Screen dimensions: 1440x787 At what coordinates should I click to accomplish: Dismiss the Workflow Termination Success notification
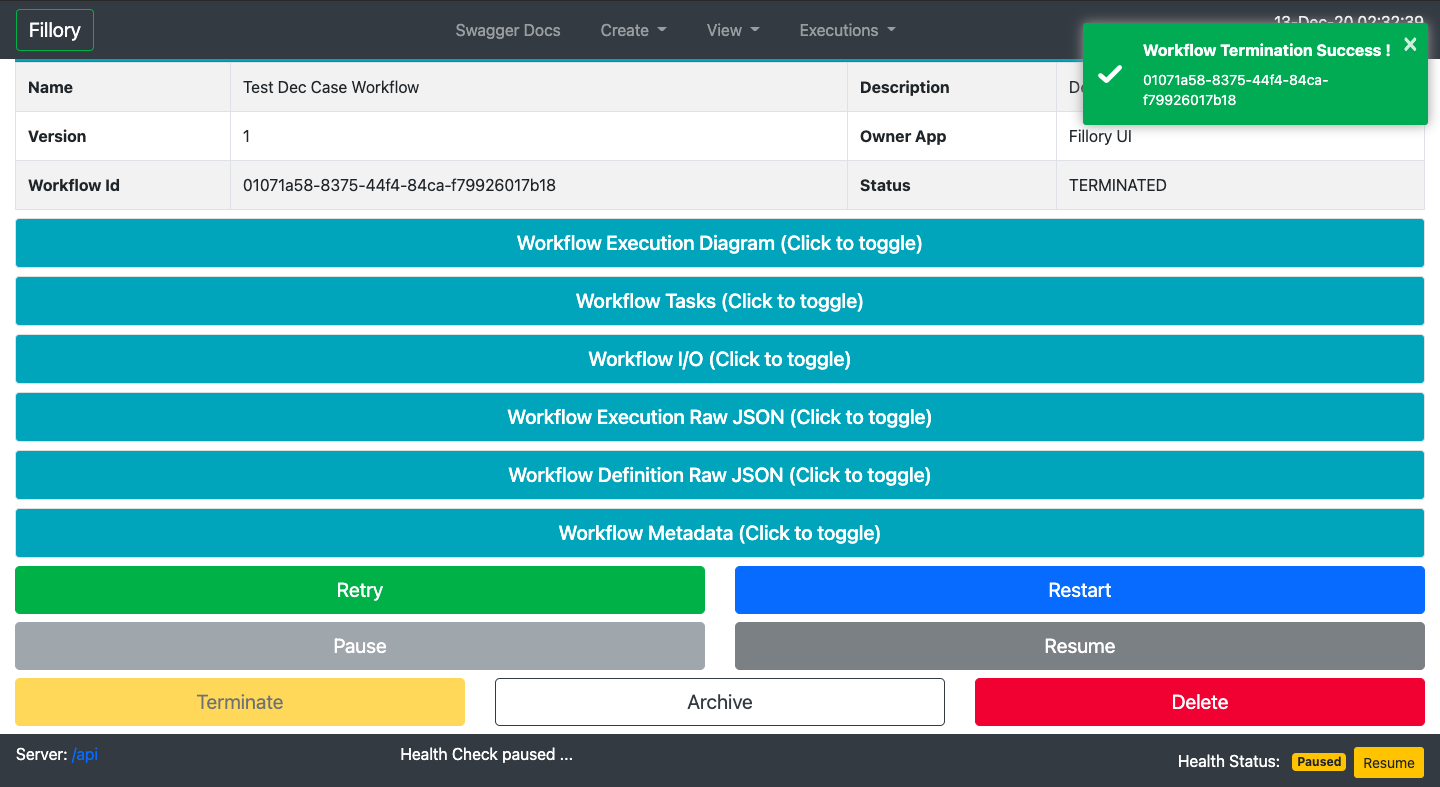(x=1410, y=45)
